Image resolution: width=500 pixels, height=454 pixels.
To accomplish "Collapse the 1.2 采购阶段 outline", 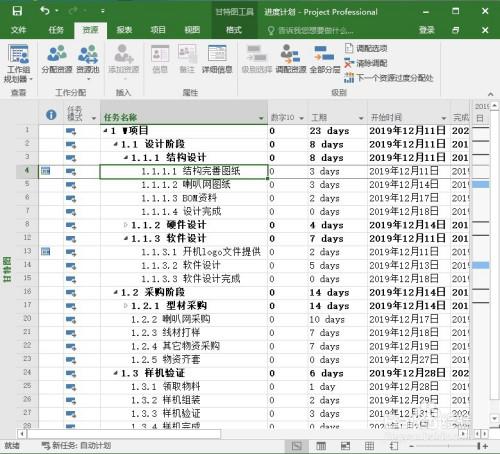I will 115,292.
